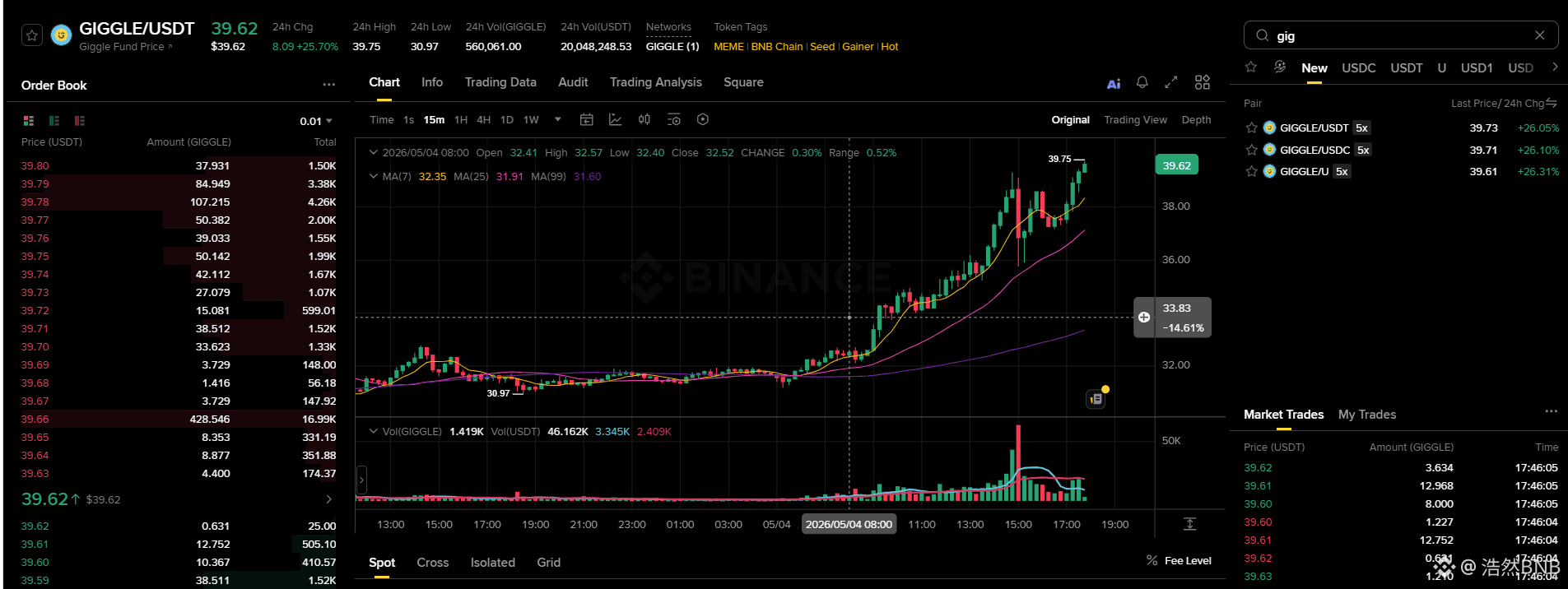Viewport: 1568px width, 589px height.
Task: Add GIGGLE/USDT to favorites in header
Action: [32, 35]
